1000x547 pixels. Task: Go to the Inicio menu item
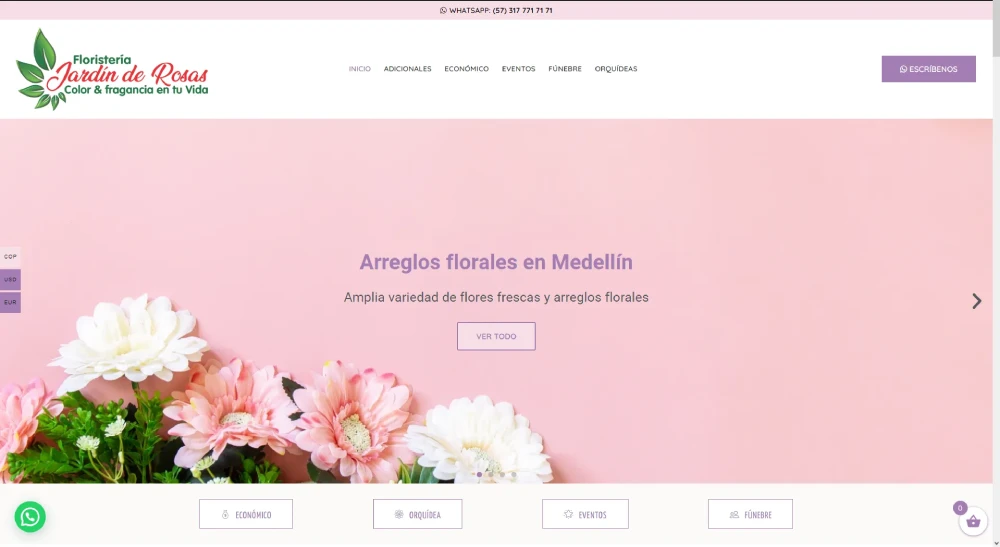(x=360, y=69)
